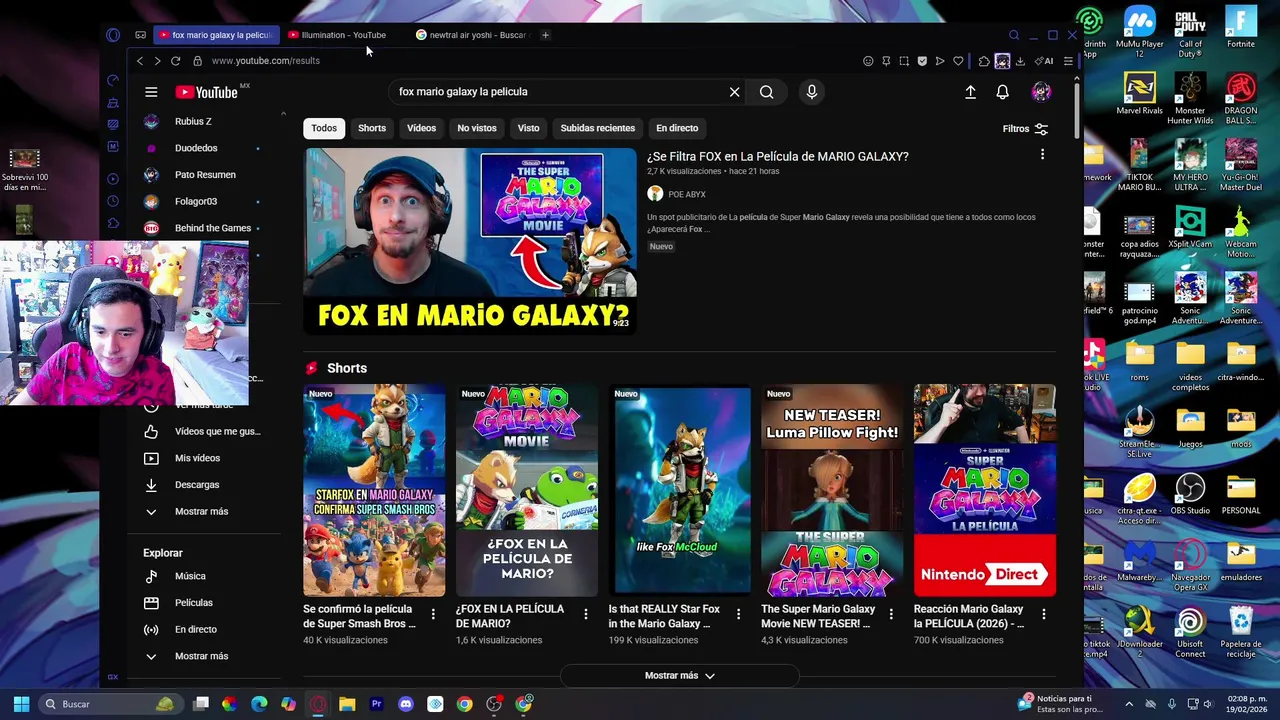Open 'Luma Pillow Fight' short thumbnail

(x=832, y=490)
